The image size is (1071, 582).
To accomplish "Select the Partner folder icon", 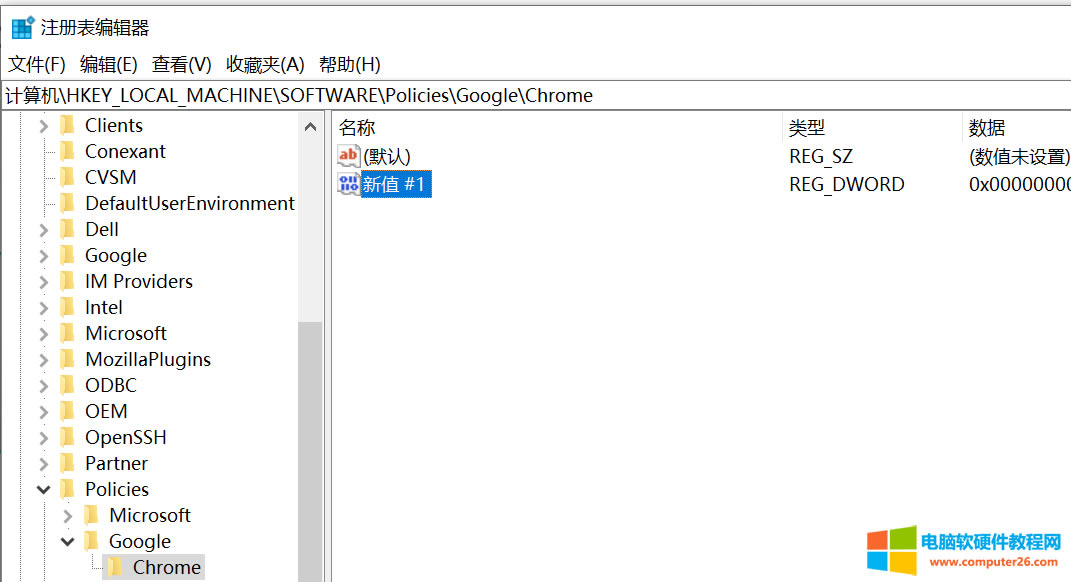I will [x=68, y=462].
